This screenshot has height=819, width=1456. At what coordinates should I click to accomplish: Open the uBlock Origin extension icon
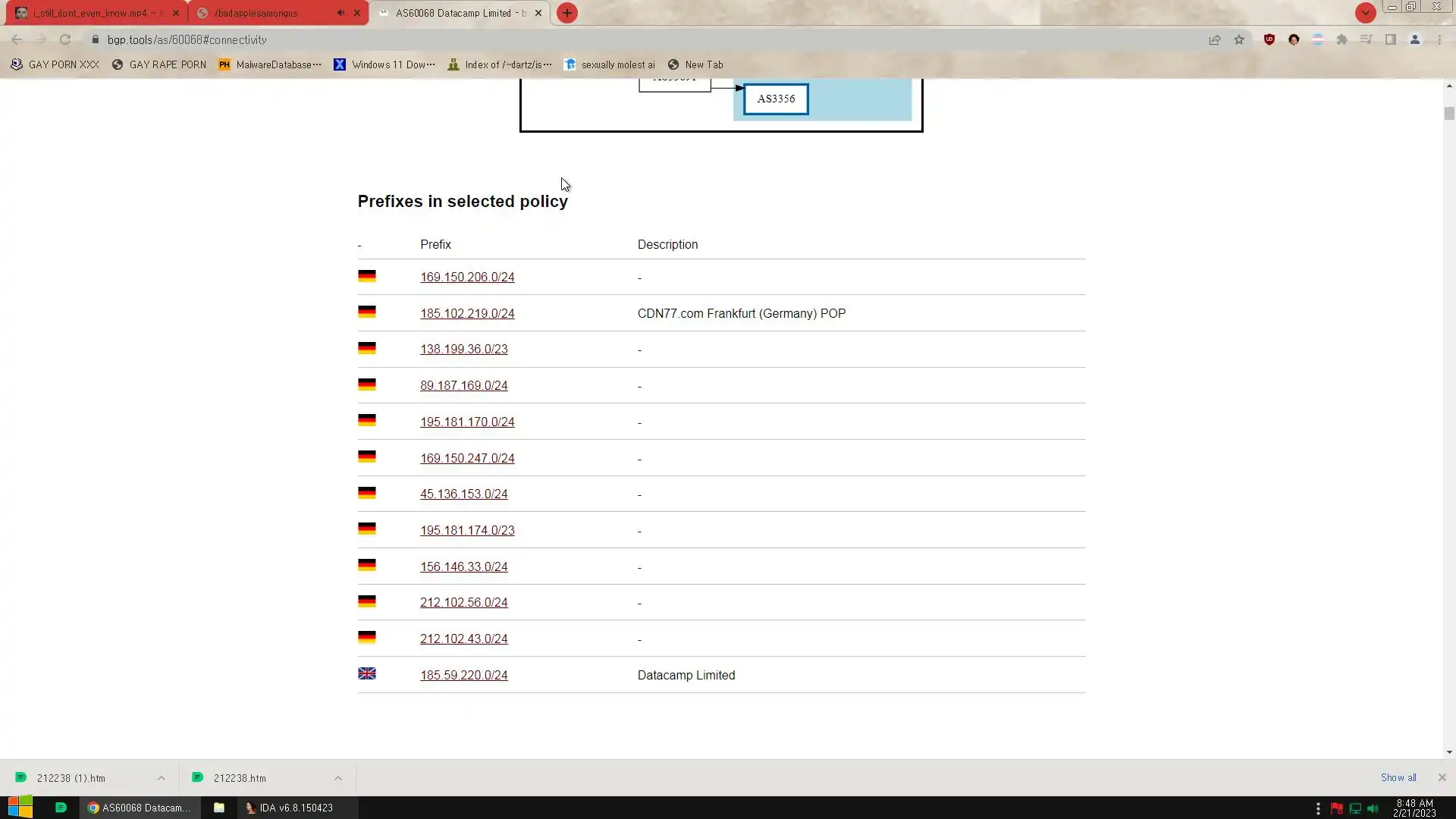1269,39
